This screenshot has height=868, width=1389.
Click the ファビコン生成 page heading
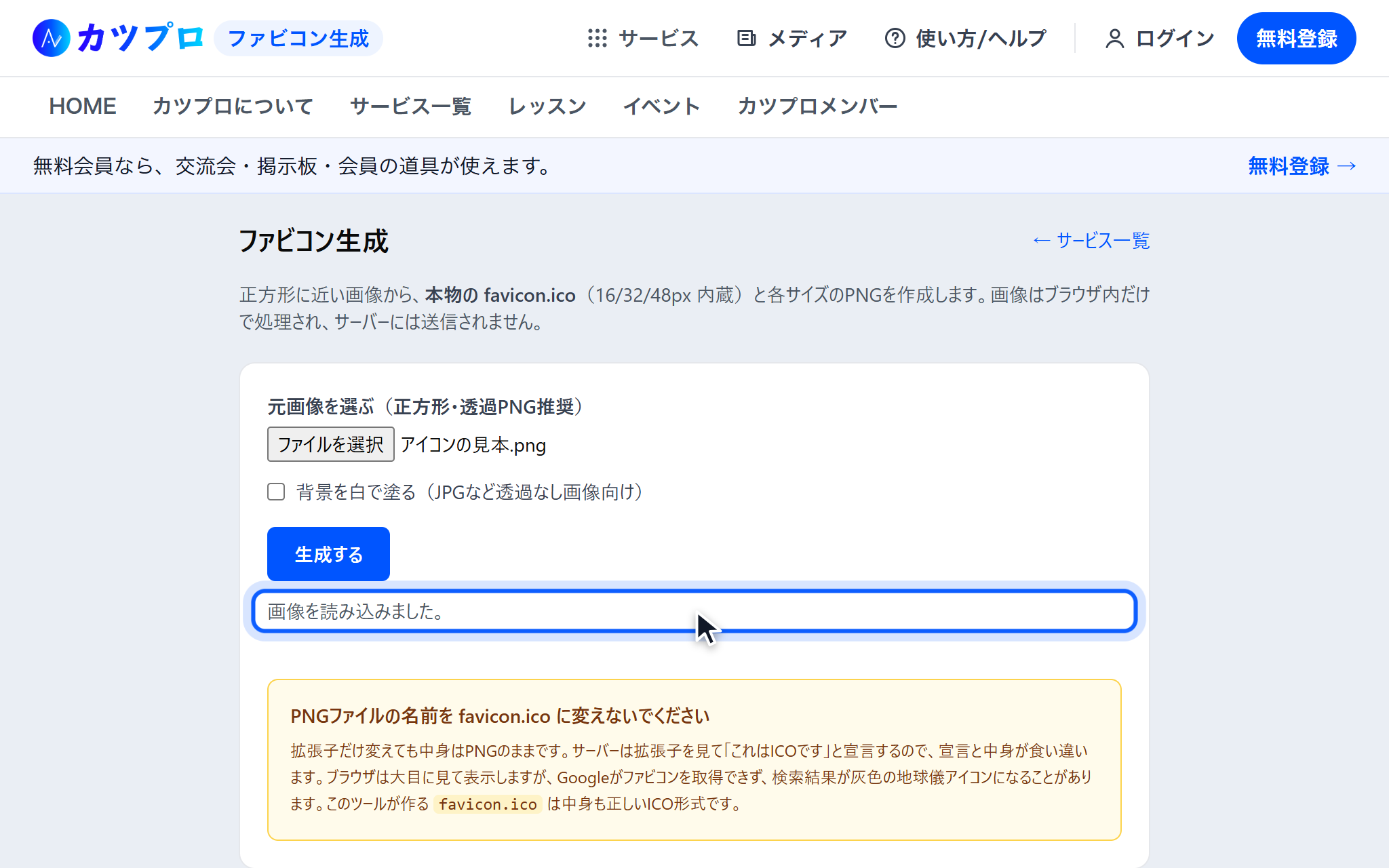[313, 241]
